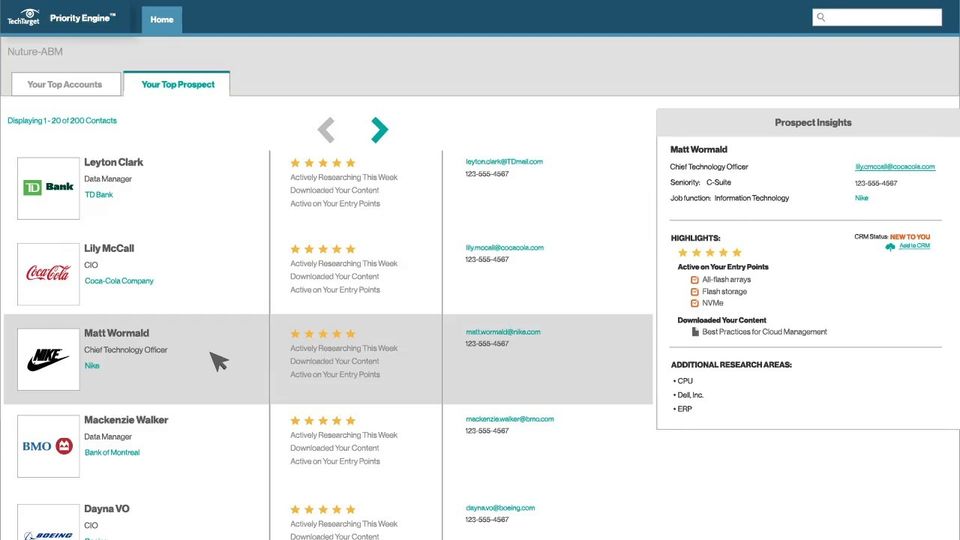Image resolution: width=960 pixels, height=540 pixels.
Task: Click the Coca-Cola logo thumbnail
Action: point(48,274)
